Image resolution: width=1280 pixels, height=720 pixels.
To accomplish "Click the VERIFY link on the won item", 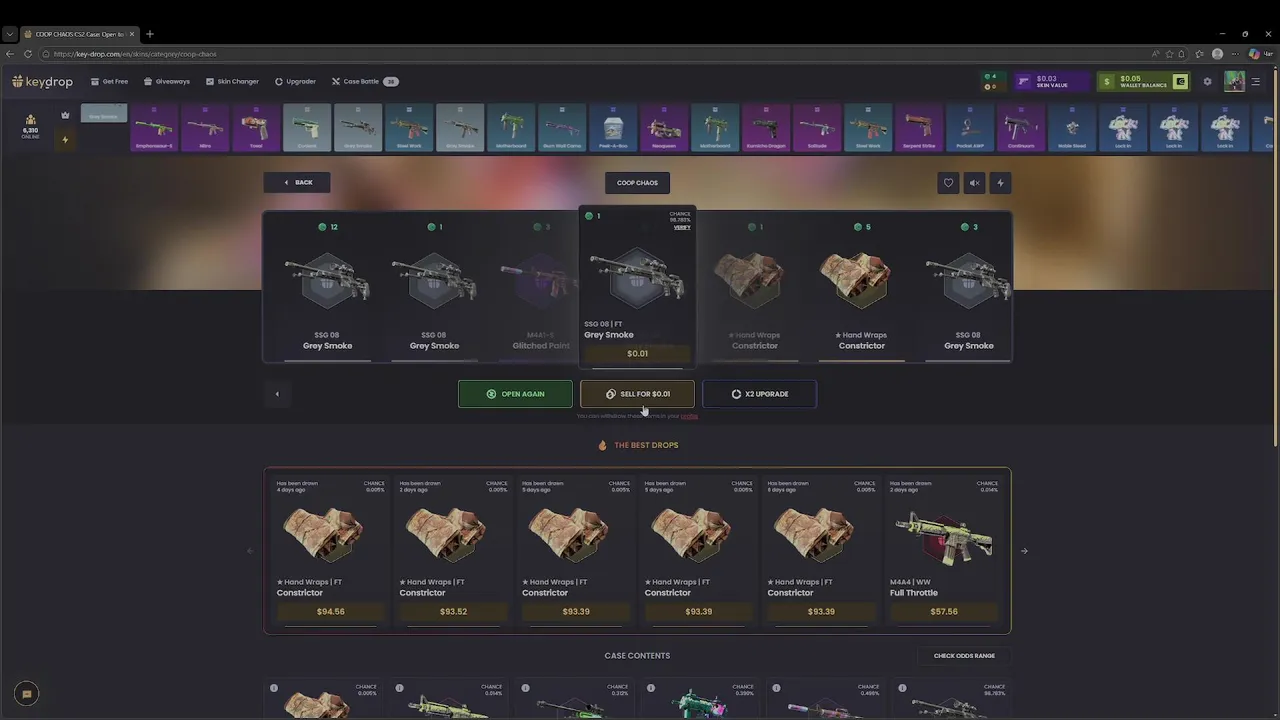I will tap(682, 227).
